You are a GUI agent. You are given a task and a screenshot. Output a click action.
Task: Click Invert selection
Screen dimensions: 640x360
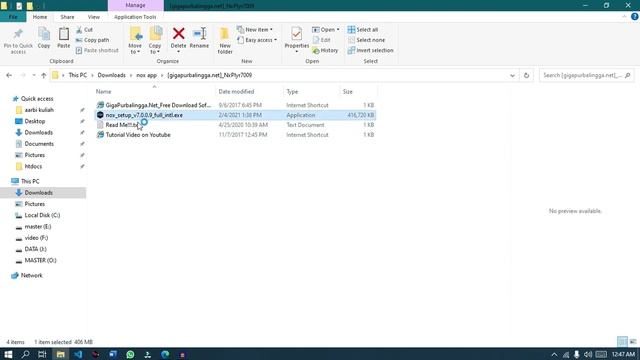(371, 50)
